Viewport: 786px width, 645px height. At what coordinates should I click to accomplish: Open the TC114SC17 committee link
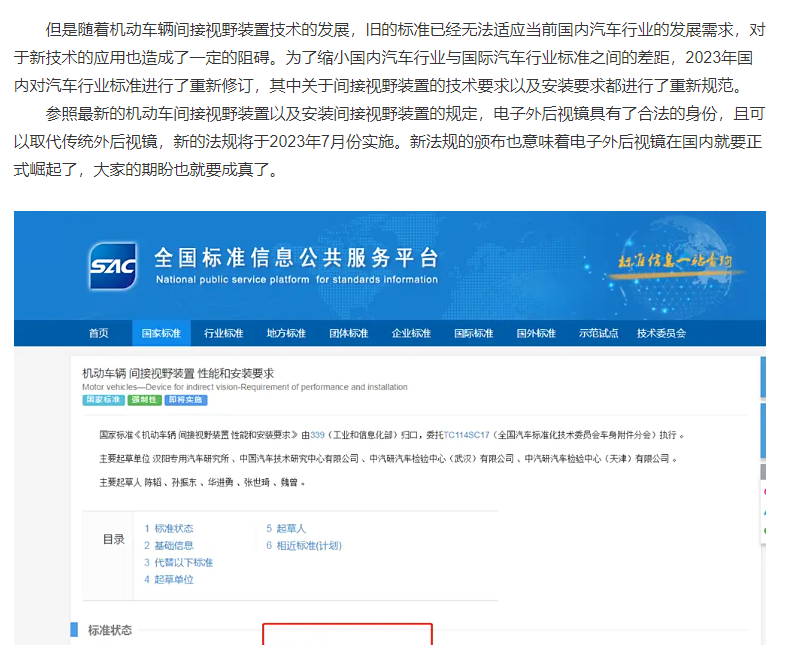tap(466, 435)
